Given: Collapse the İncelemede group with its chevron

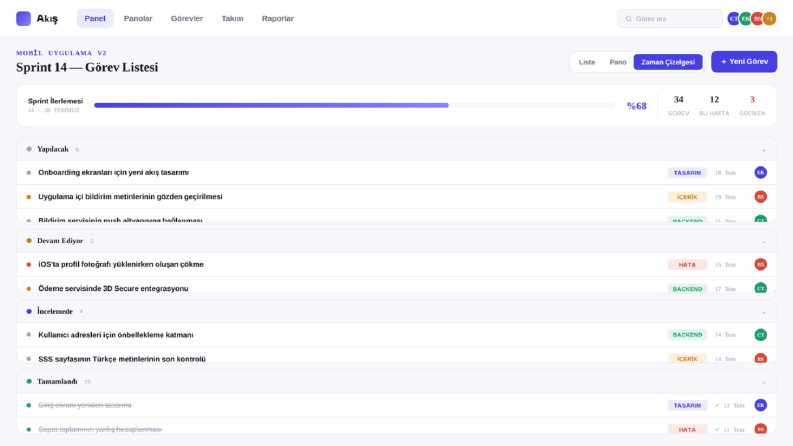Looking at the screenshot, I should pos(764,313).
